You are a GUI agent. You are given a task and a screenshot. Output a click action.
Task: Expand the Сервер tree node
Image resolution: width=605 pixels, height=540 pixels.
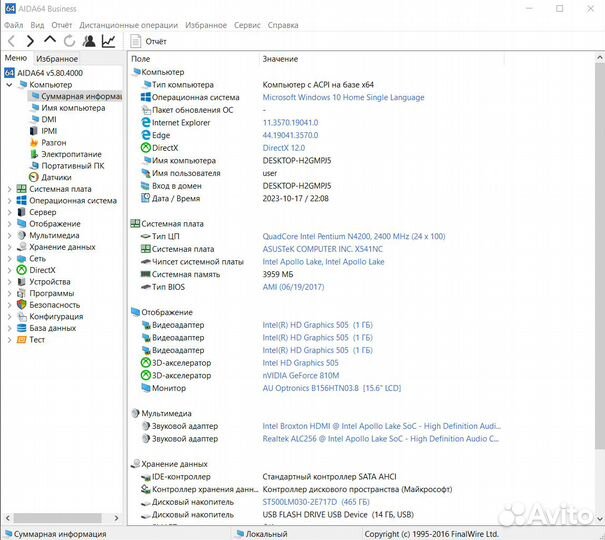(9, 212)
